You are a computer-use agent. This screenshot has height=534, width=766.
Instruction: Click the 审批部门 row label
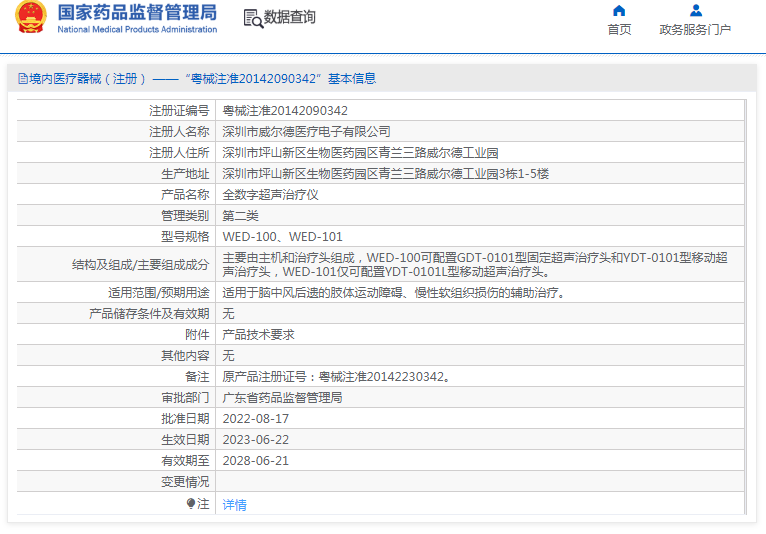coord(185,398)
